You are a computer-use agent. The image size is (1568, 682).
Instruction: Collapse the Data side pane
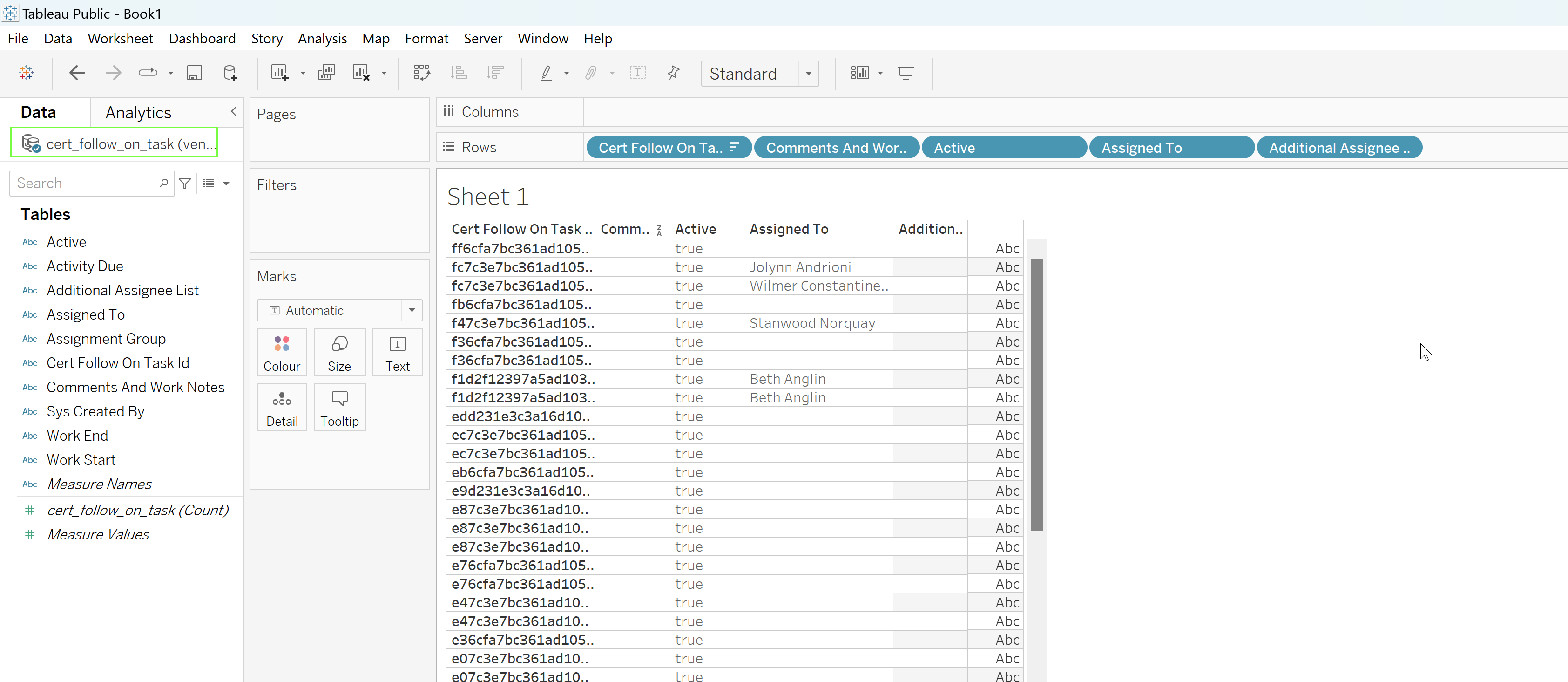coord(233,111)
